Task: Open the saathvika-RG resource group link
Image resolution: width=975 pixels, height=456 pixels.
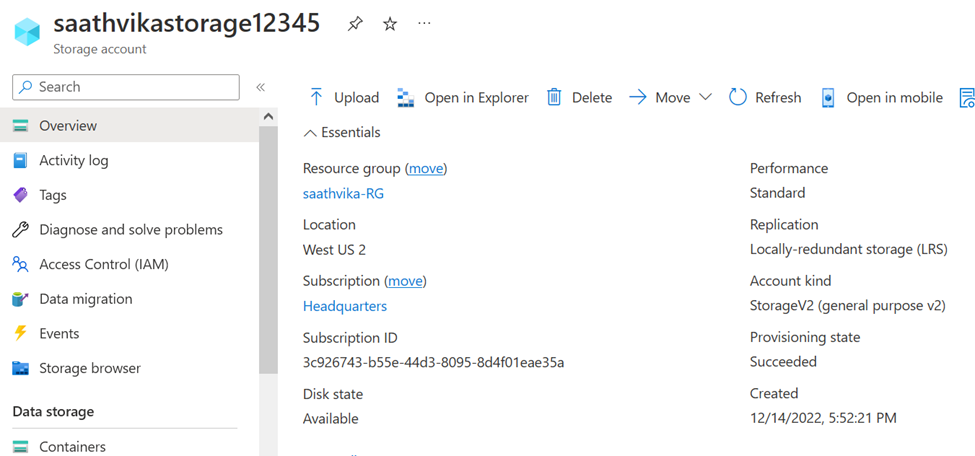Action: [x=343, y=193]
